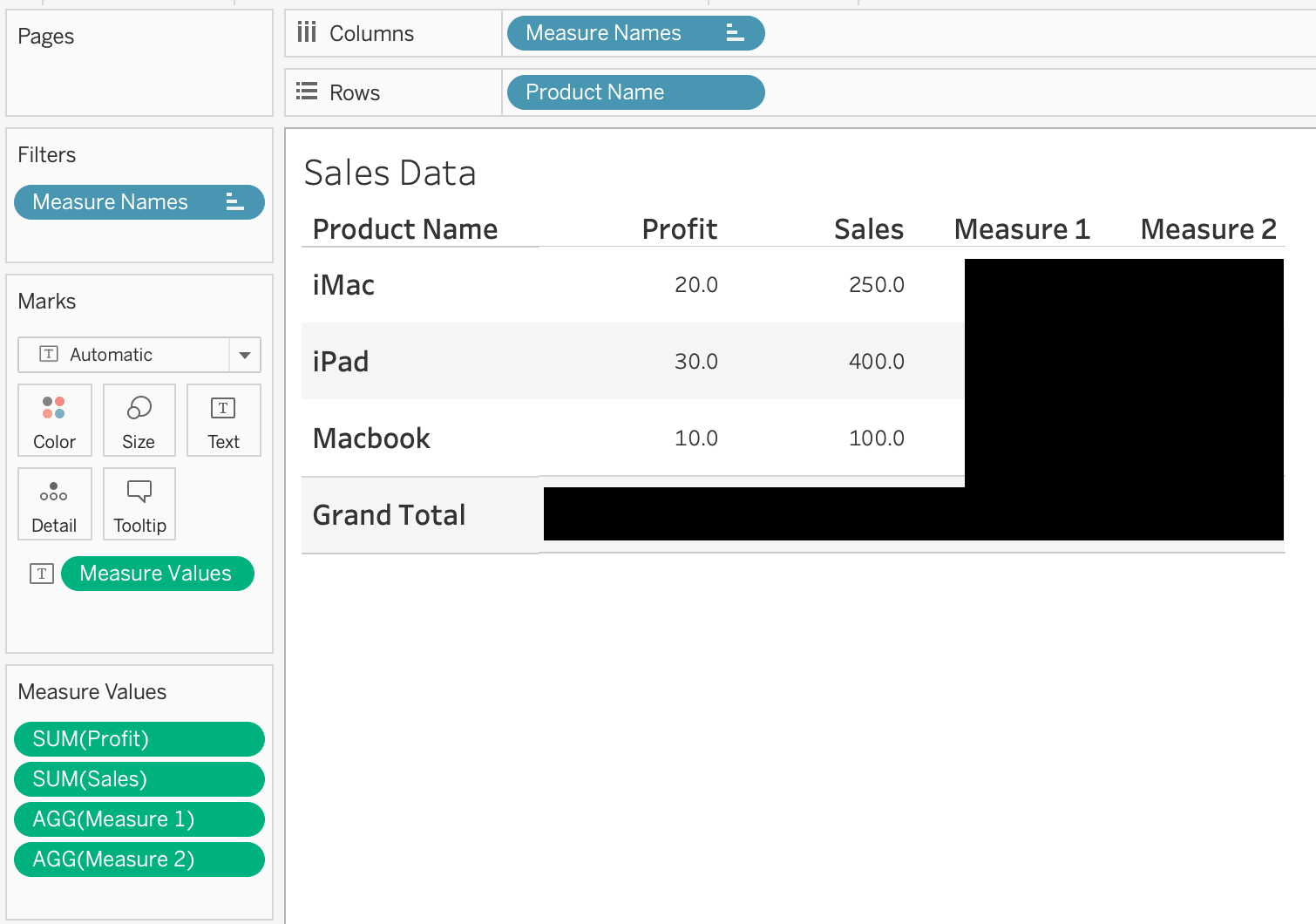Click the Product Name column header

coord(405,229)
